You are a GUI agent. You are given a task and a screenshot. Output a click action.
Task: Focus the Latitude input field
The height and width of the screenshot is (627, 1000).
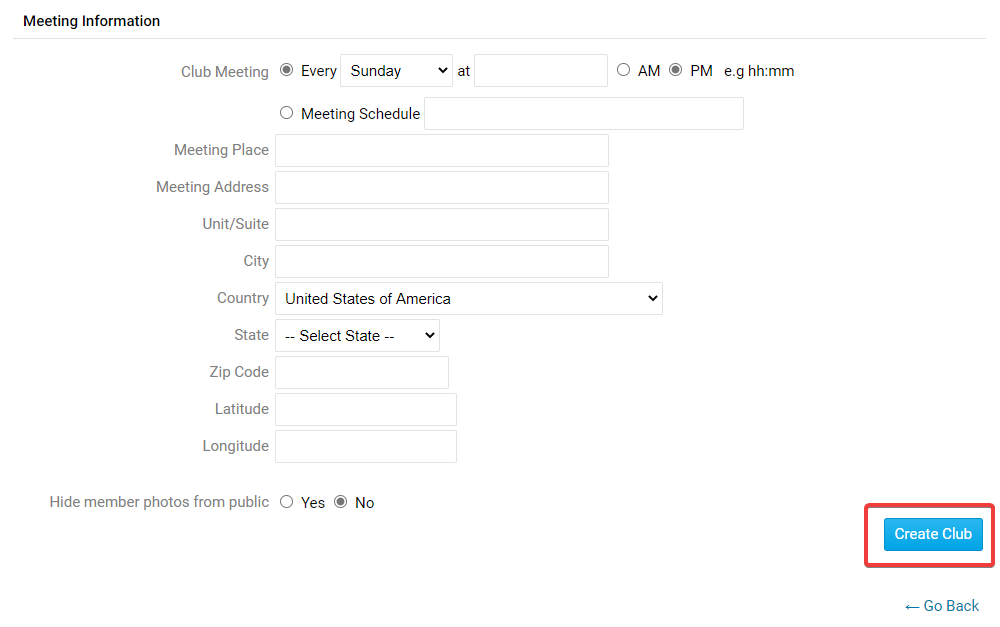pyautogui.click(x=366, y=409)
